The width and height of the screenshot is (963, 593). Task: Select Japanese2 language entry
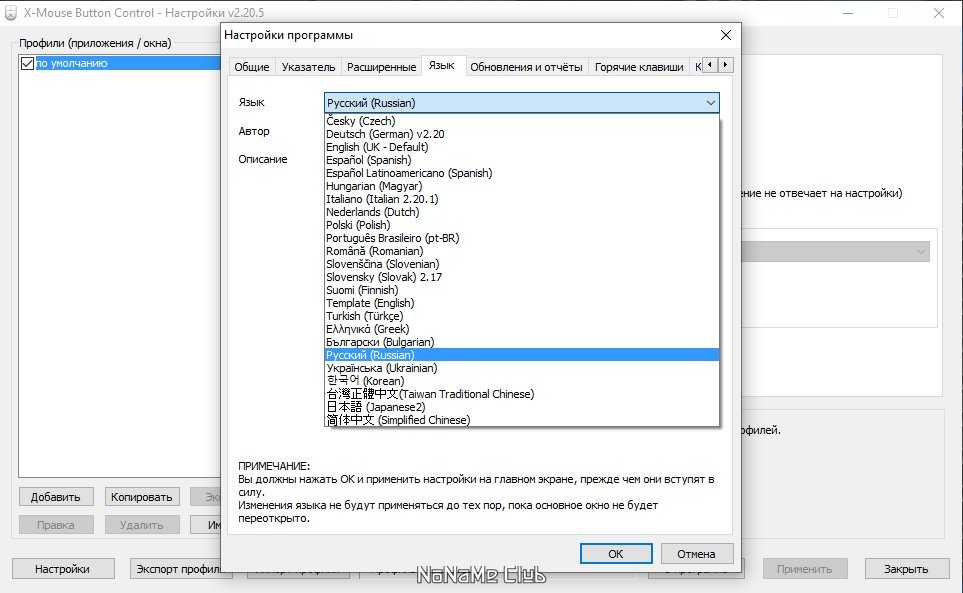click(x=521, y=407)
